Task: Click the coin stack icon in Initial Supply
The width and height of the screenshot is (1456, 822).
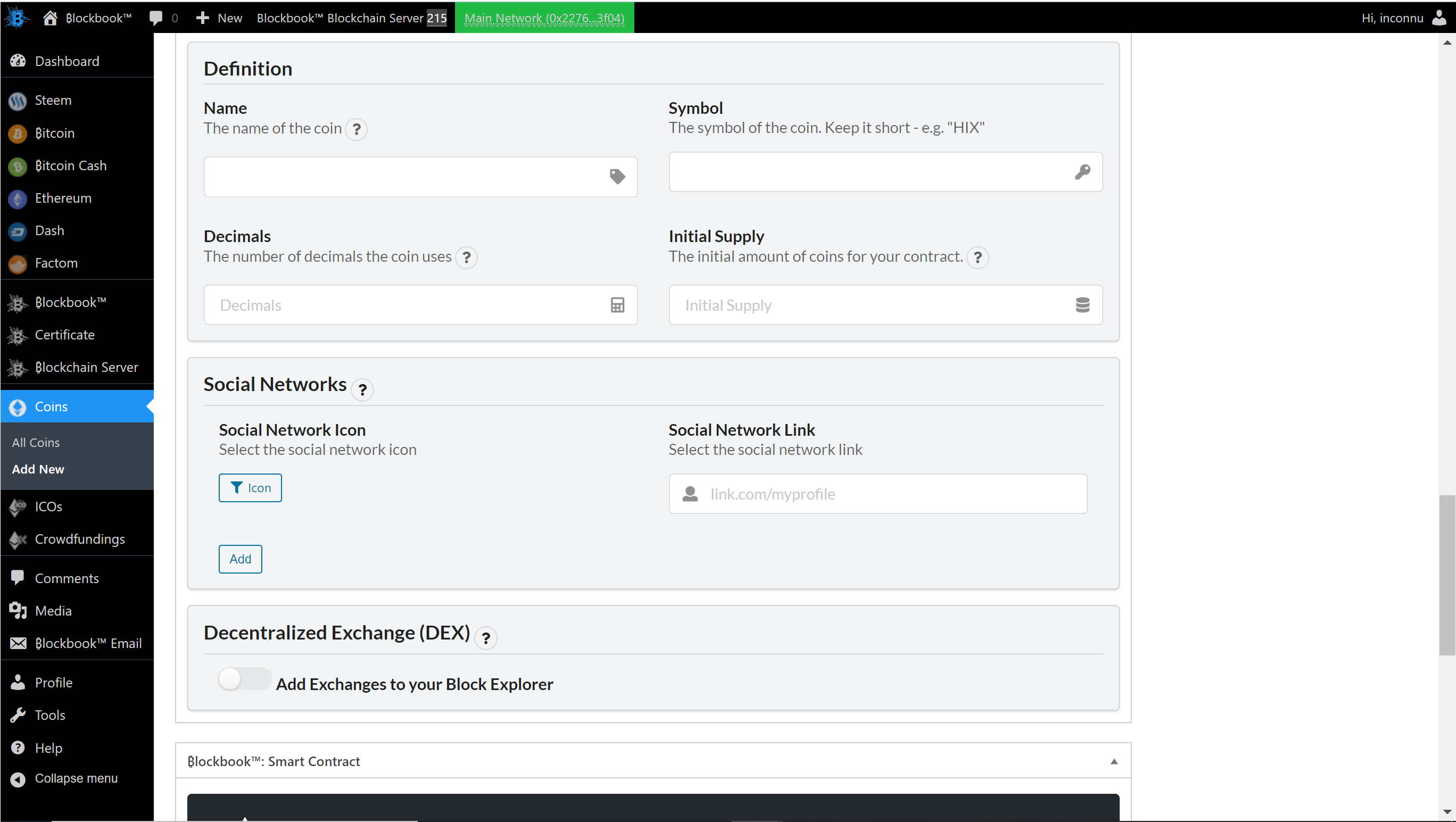Action: pyautogui.click(x=1082, y=305)
